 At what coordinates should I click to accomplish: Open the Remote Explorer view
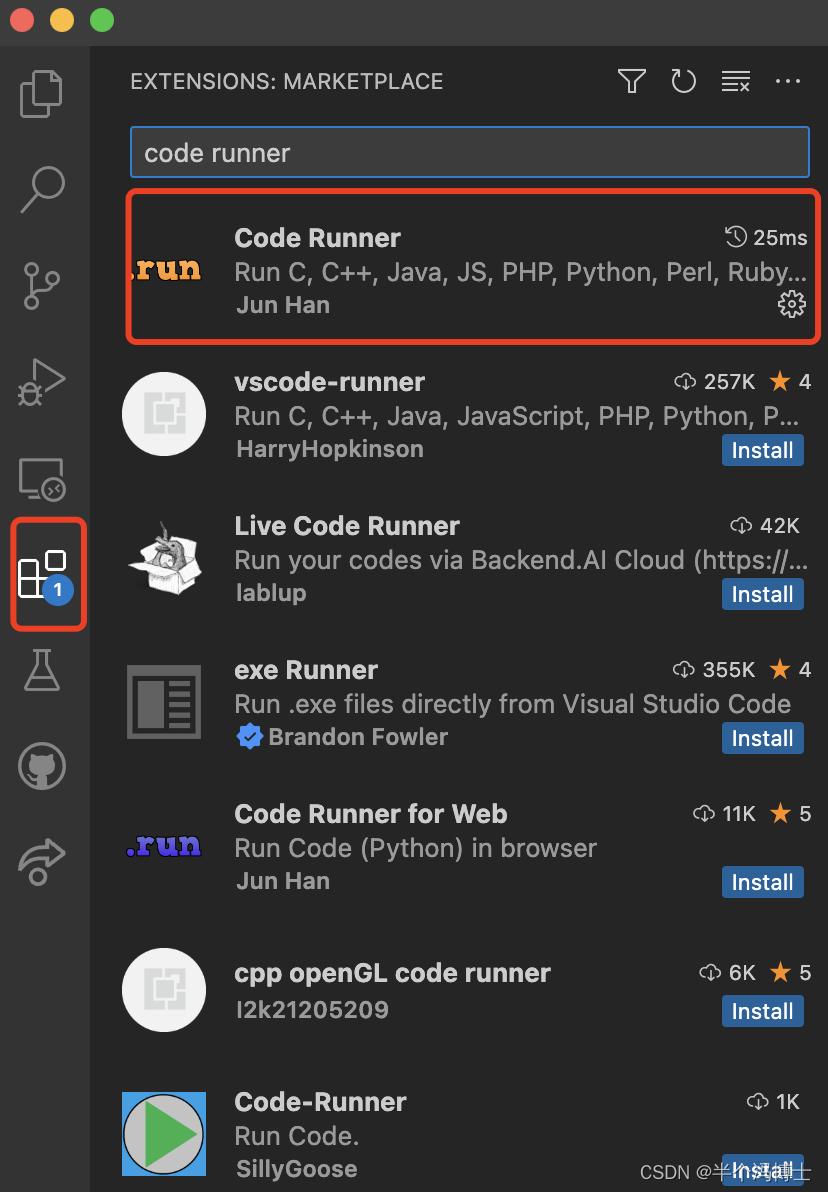click(x=42, y=479)
